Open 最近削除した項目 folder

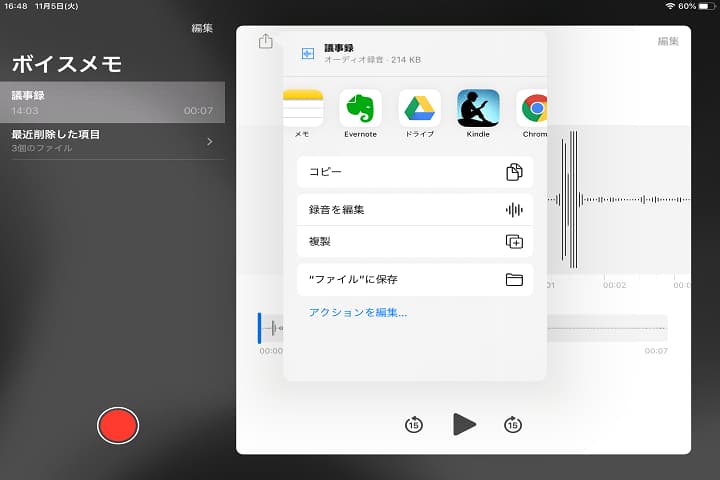click(112, 141)
